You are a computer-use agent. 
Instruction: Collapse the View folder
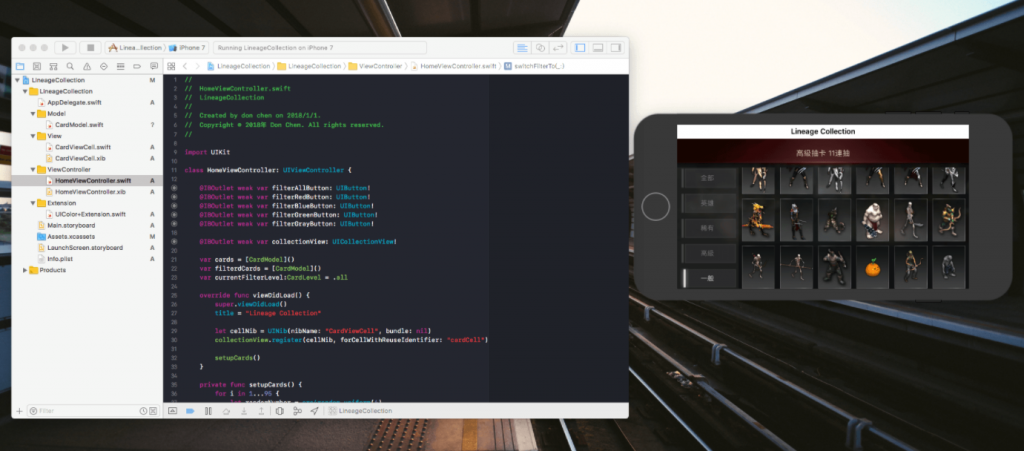tap(33, 136)
